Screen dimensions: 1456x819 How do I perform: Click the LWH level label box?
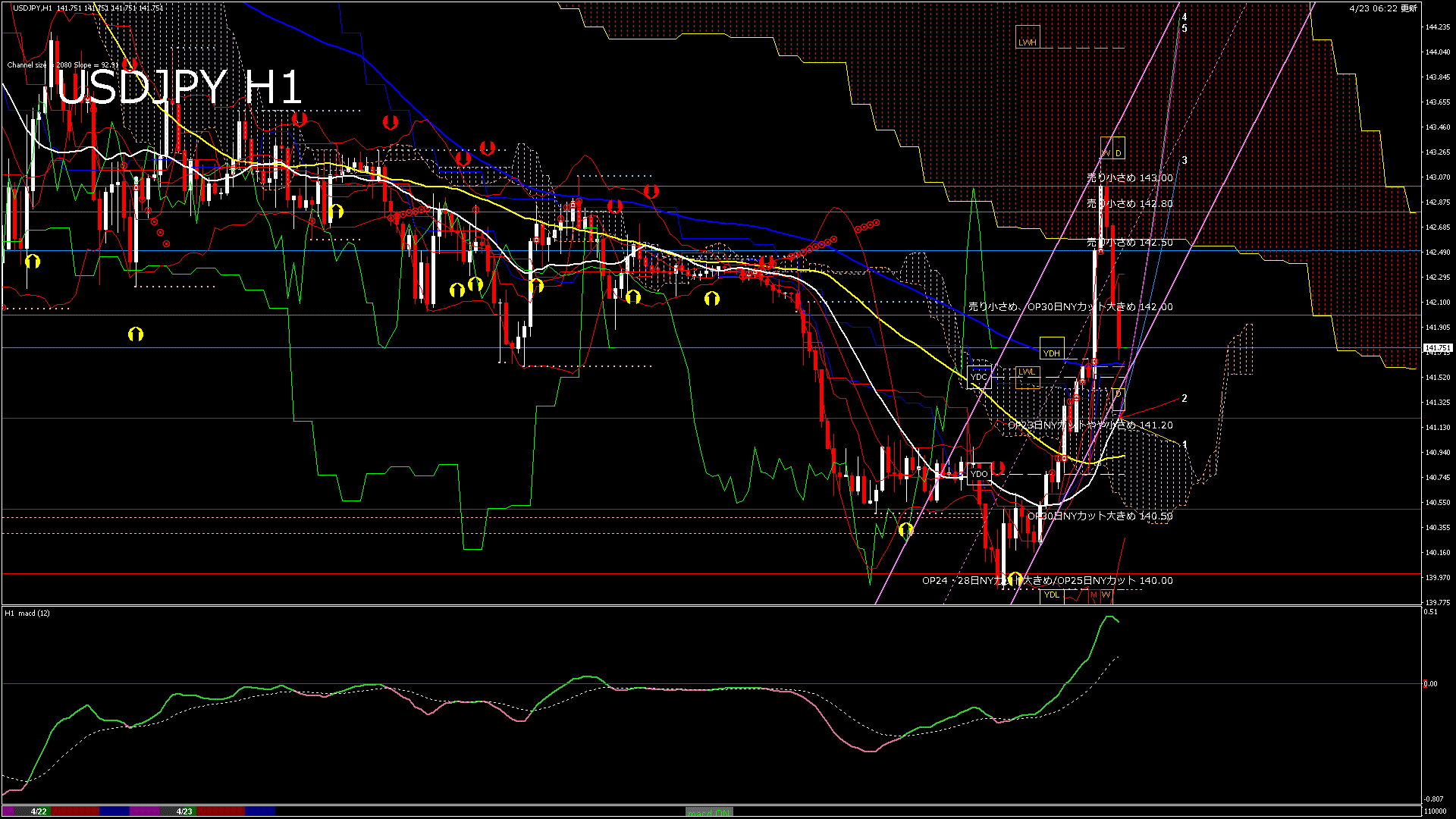point(1028,36)
